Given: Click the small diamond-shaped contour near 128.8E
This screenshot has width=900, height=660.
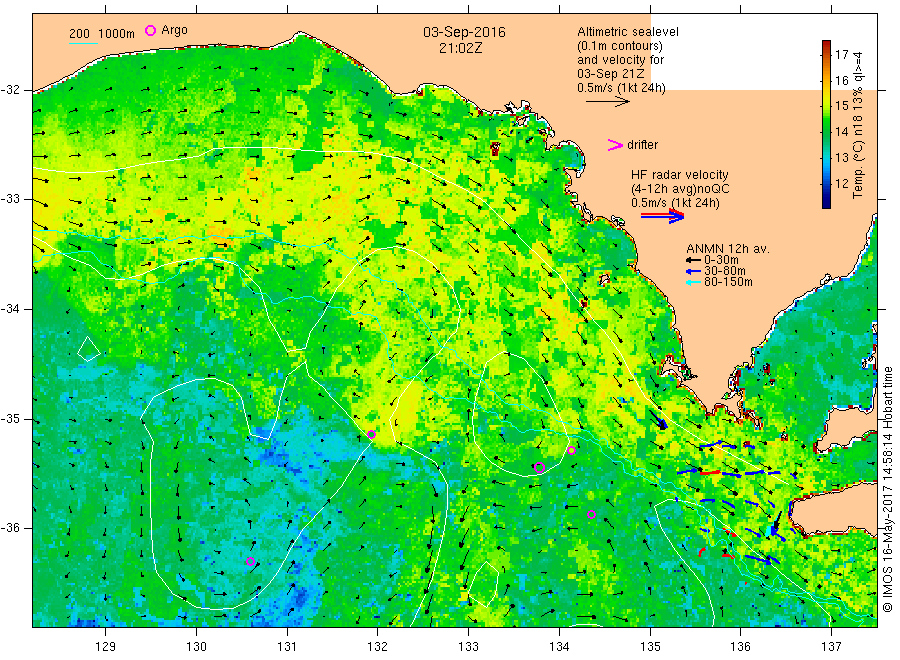Looking at the screenshot, I should (x=88, y=349).
